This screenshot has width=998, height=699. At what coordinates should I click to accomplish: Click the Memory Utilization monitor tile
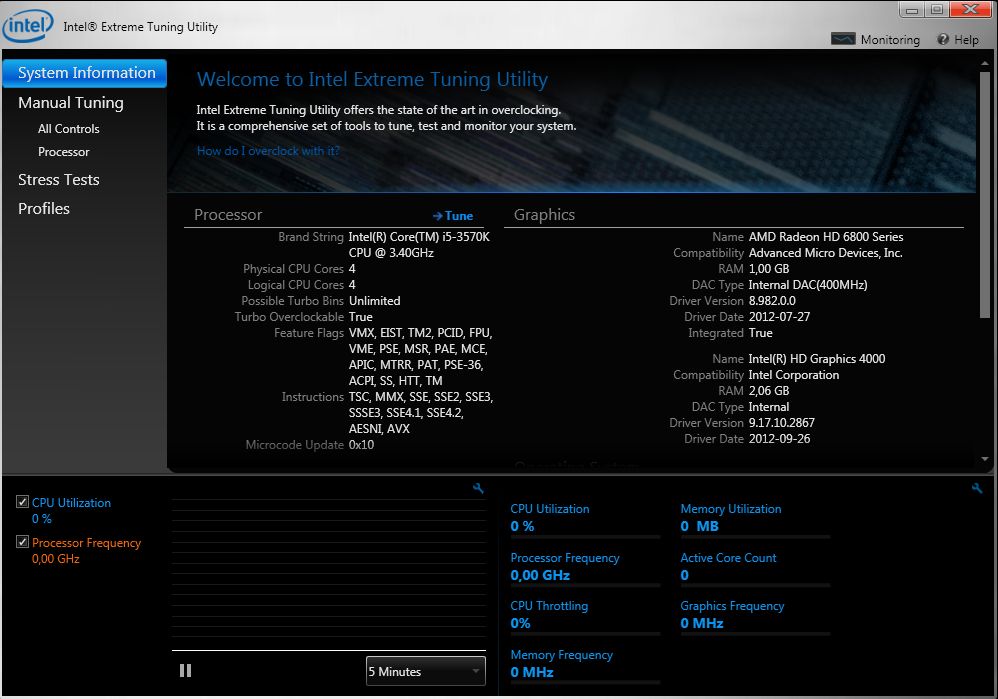(755, 518)
